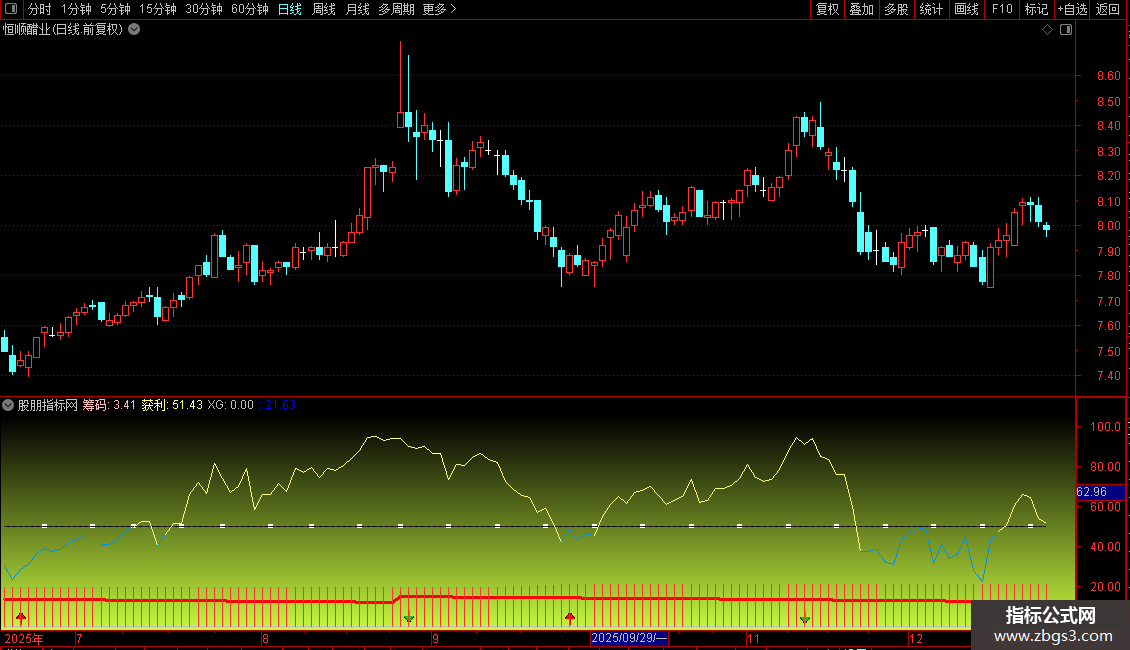
Task: Select the 30分钟 period
Action: (x=203, y=9)
